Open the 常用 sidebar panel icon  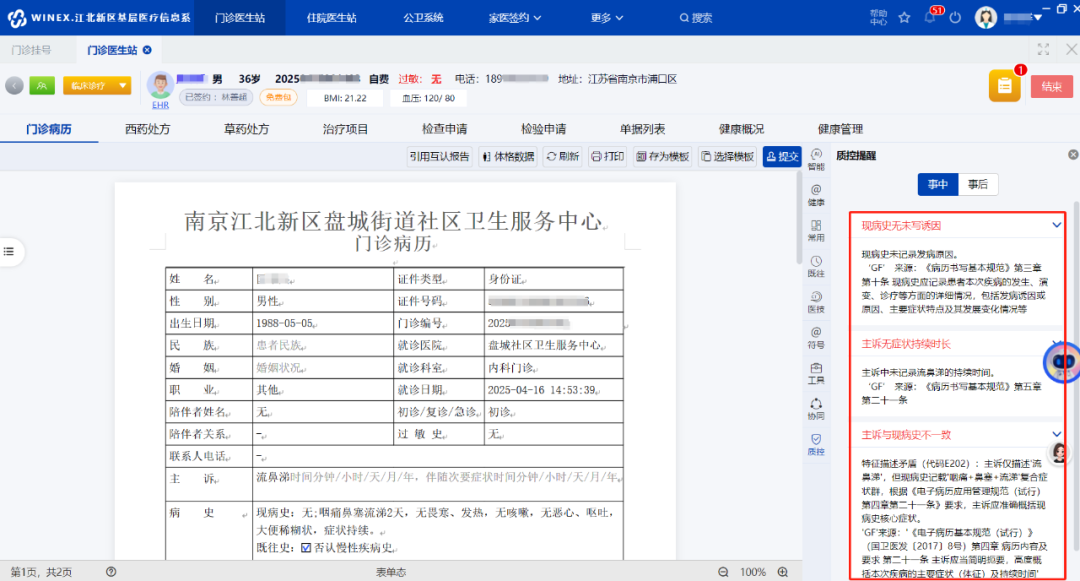pyautogui.click(x=816, y=231)
